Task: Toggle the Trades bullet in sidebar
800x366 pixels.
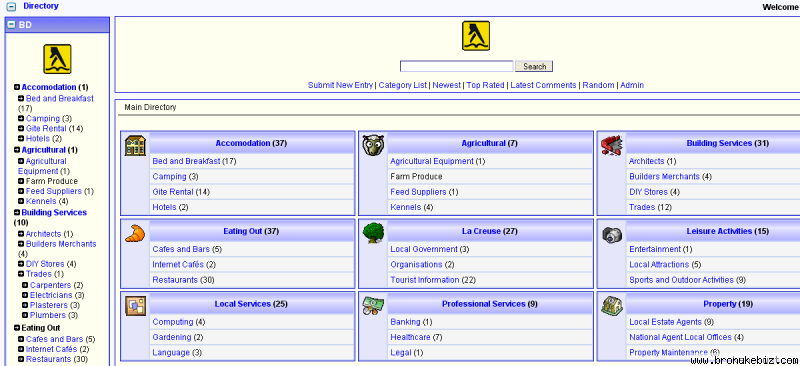Action: click(21, 274)
